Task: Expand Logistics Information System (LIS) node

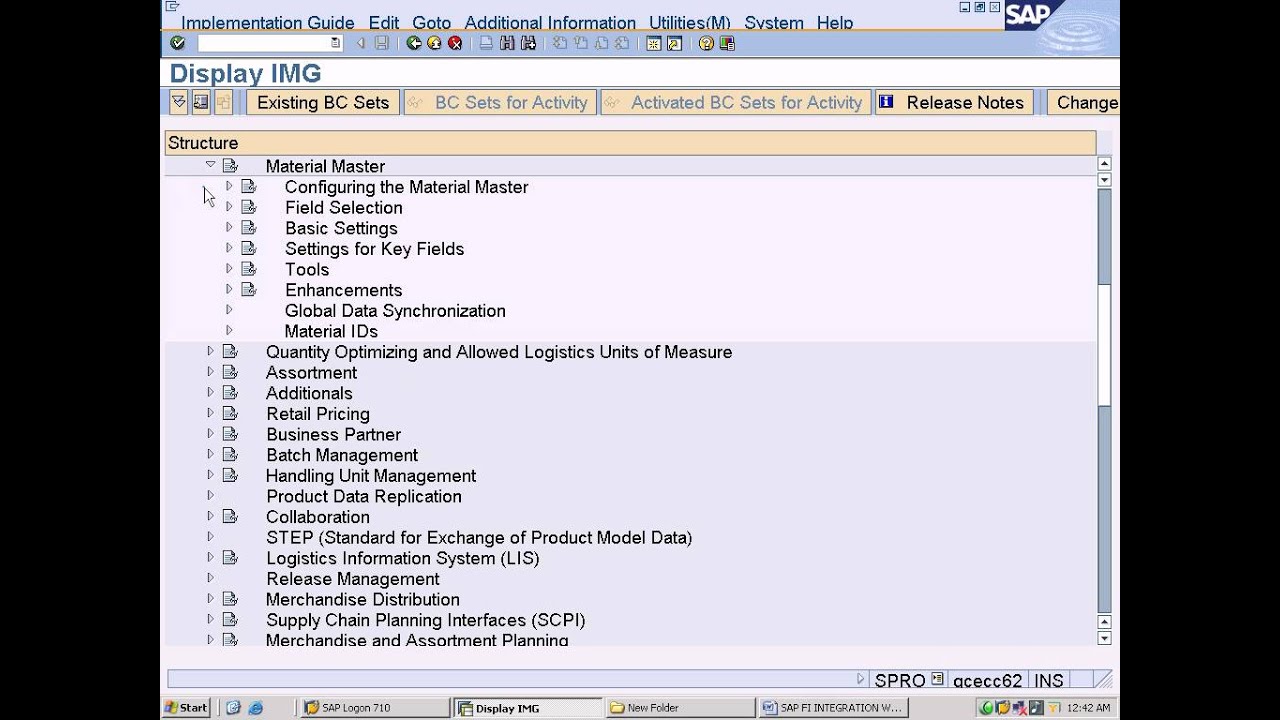Action: (x=210, y=557)
